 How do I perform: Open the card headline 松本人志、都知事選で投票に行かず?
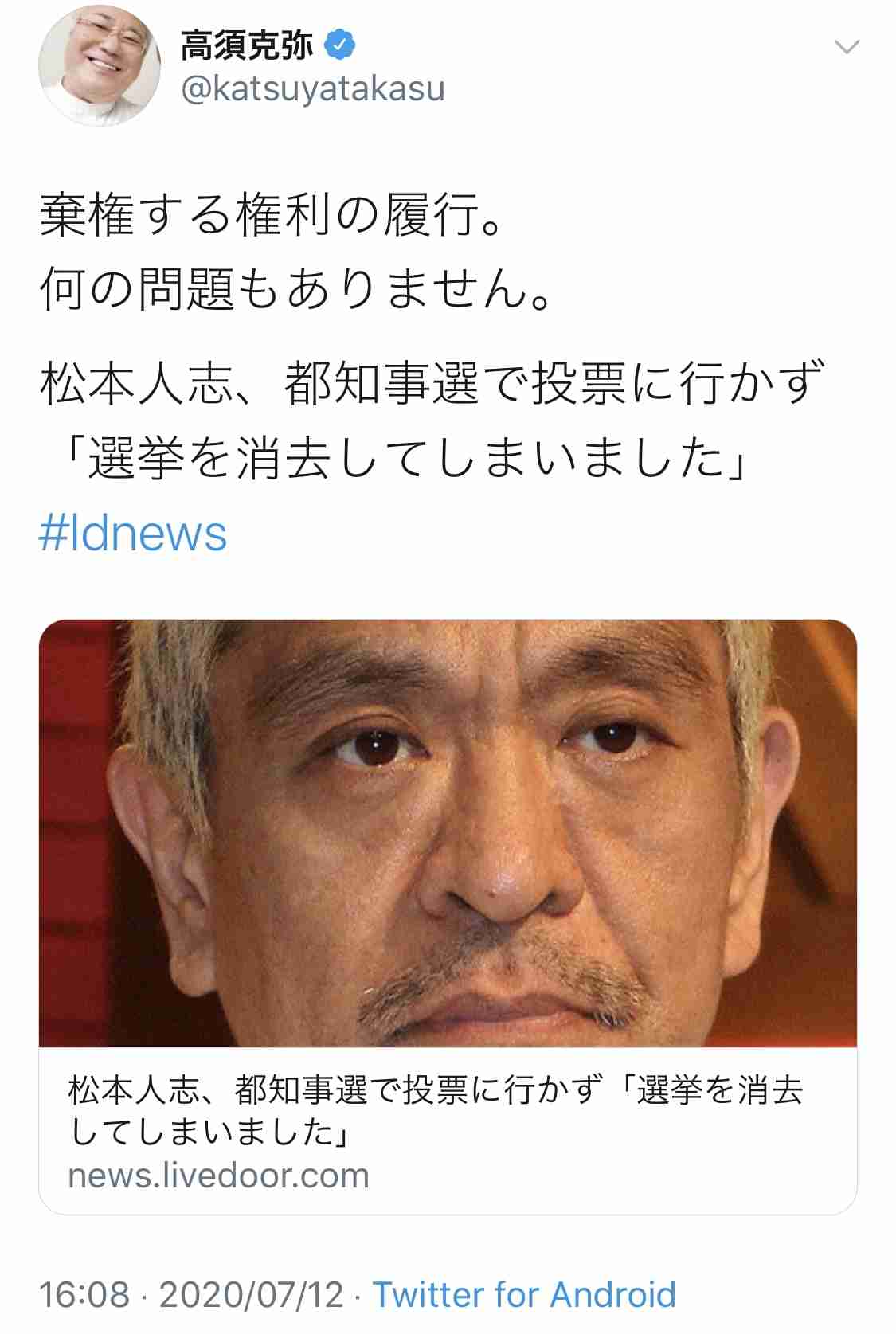(334, 1090)
